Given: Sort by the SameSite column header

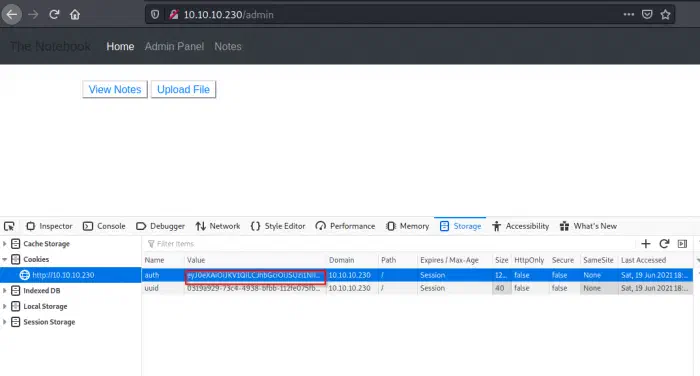Looking at the screenshot, I should coord(599,260).
